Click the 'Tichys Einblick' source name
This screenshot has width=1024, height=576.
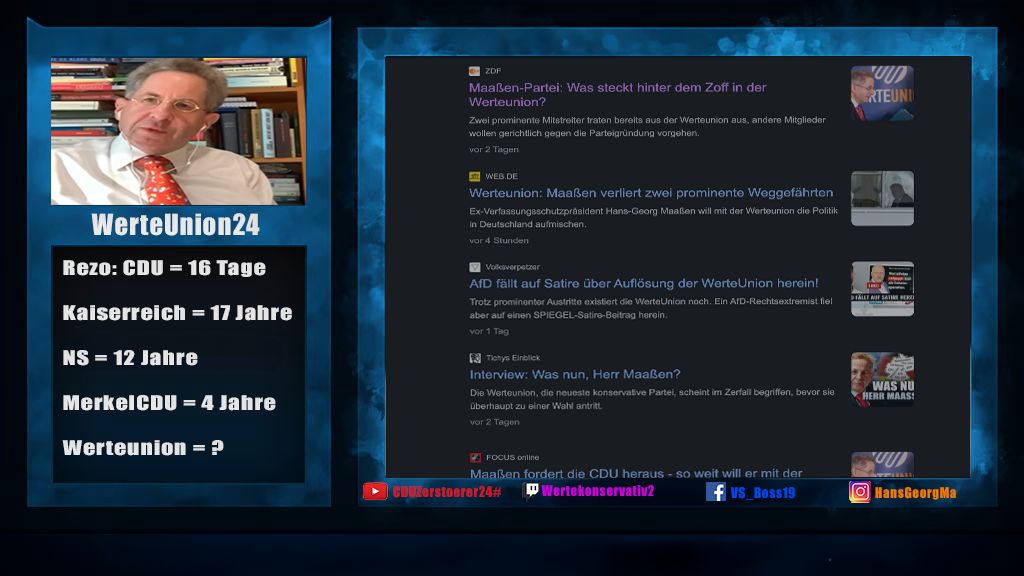(513, 358)
